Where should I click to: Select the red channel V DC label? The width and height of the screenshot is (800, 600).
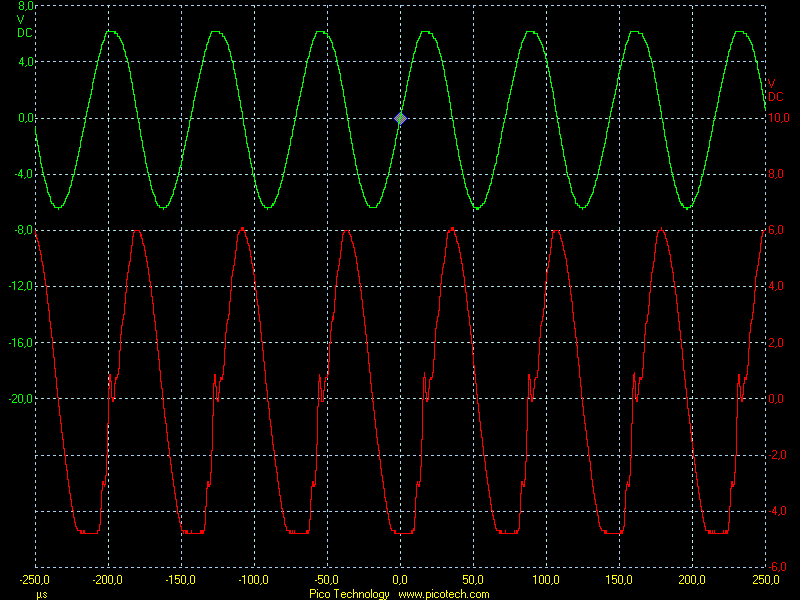click(776, 90)
